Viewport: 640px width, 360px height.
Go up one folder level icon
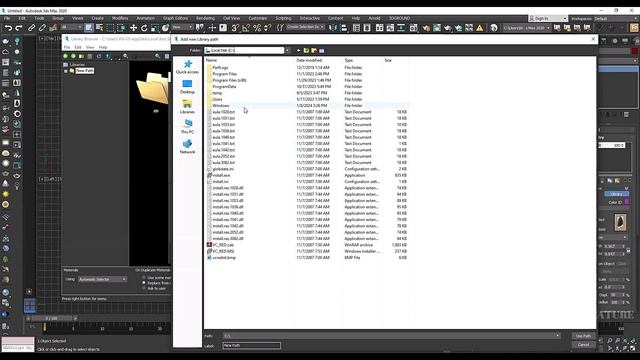pyautogui.click(x=306, y=51)
